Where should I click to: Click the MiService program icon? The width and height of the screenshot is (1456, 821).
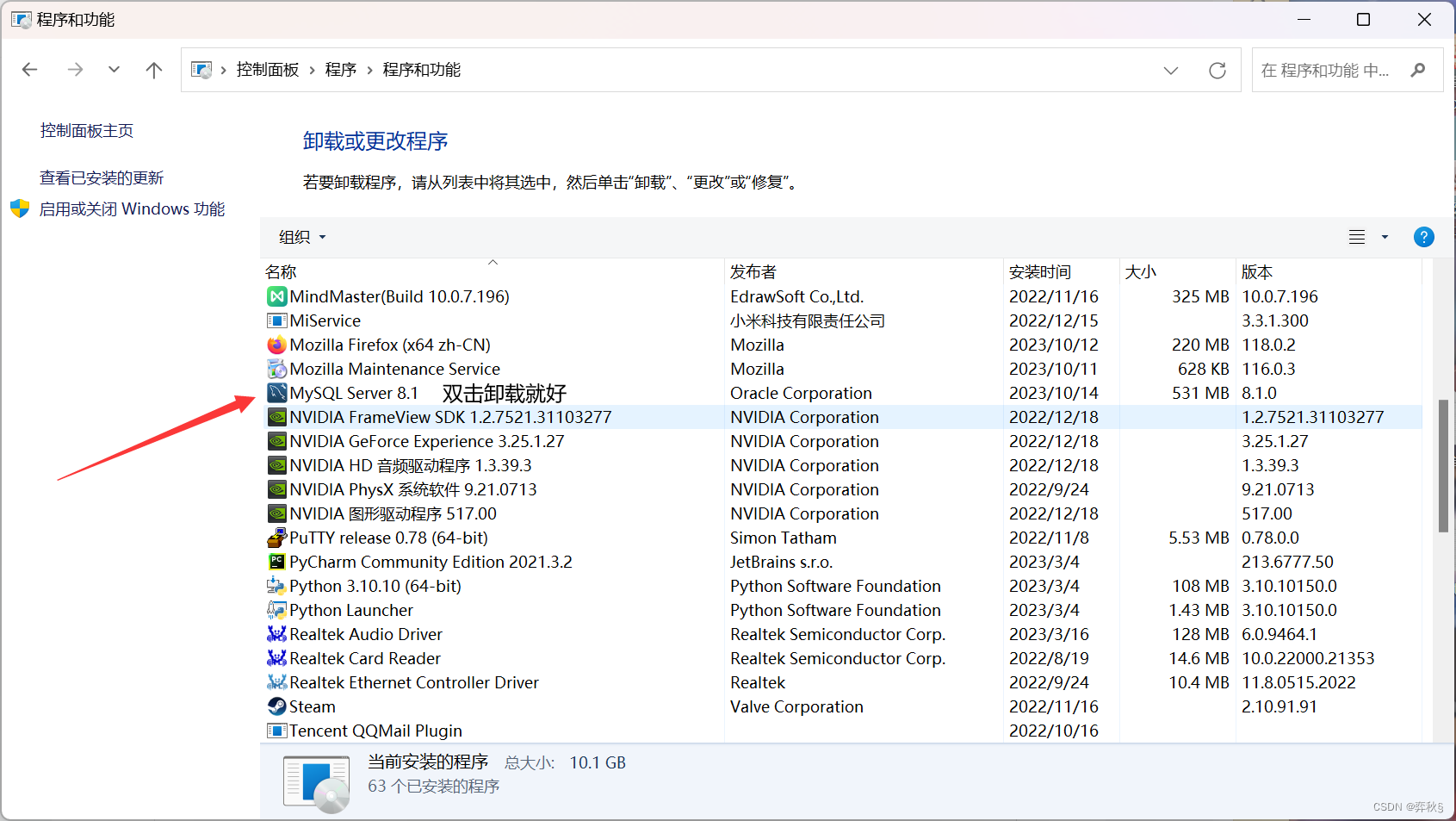(276, 321)
